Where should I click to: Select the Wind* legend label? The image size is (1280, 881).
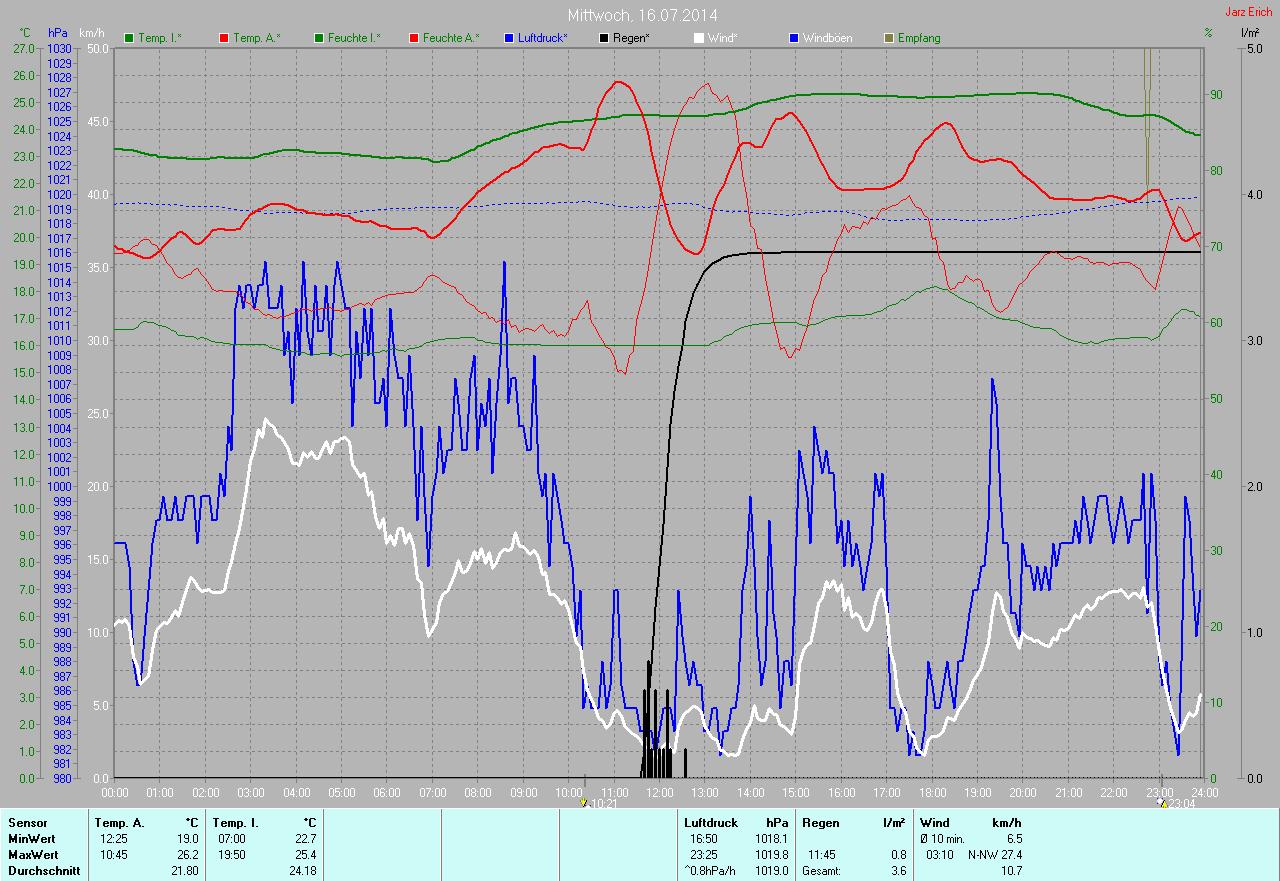(x=723, y=38)
